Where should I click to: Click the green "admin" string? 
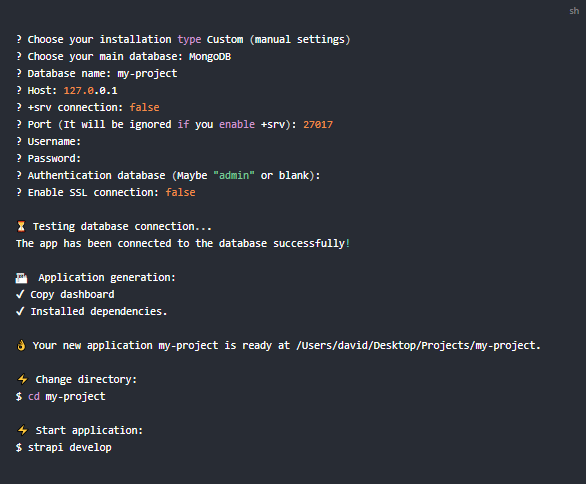tap(234, 176)
